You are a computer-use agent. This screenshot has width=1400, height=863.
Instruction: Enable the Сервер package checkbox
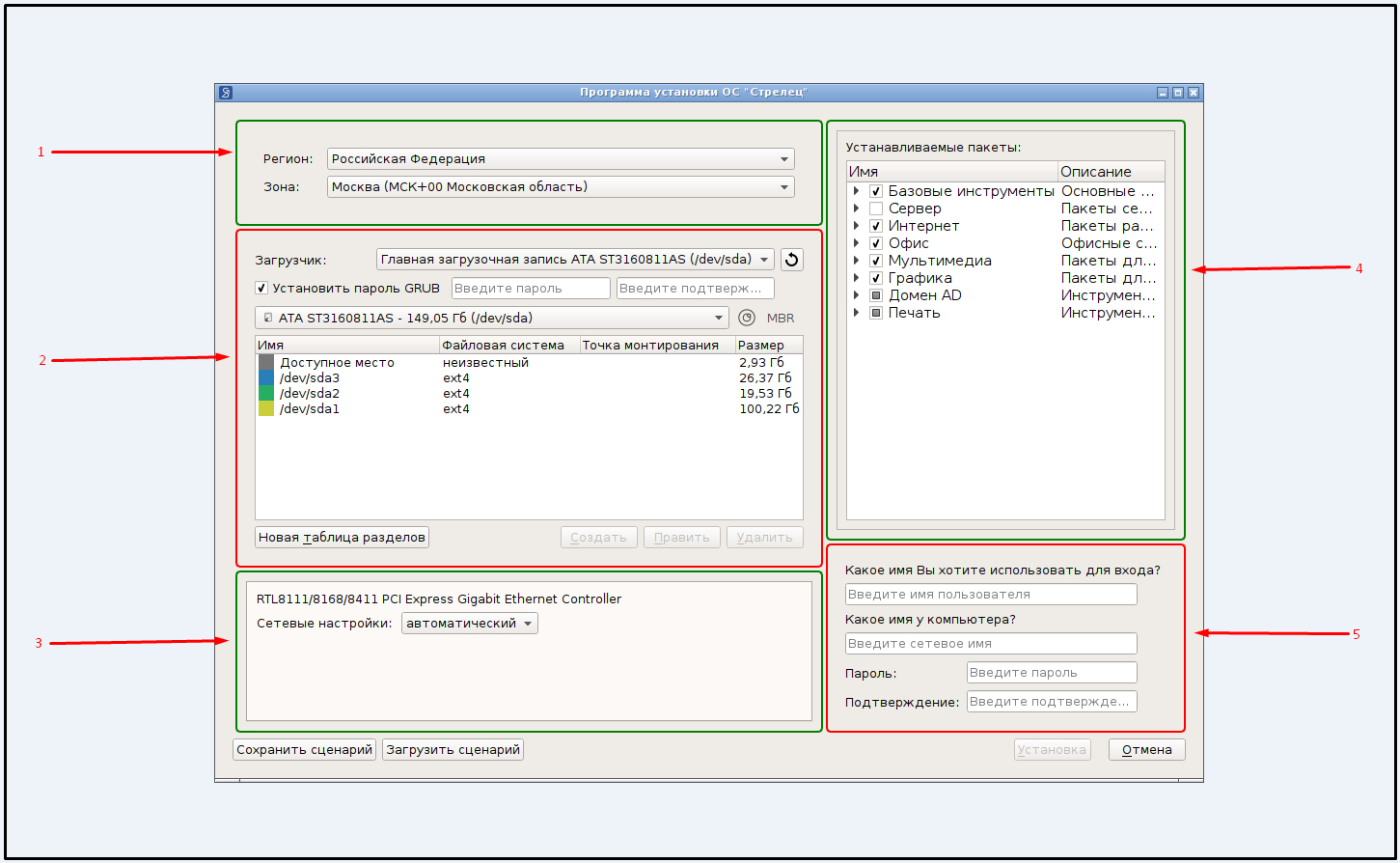pyautogui.click(x=876, y=209)
